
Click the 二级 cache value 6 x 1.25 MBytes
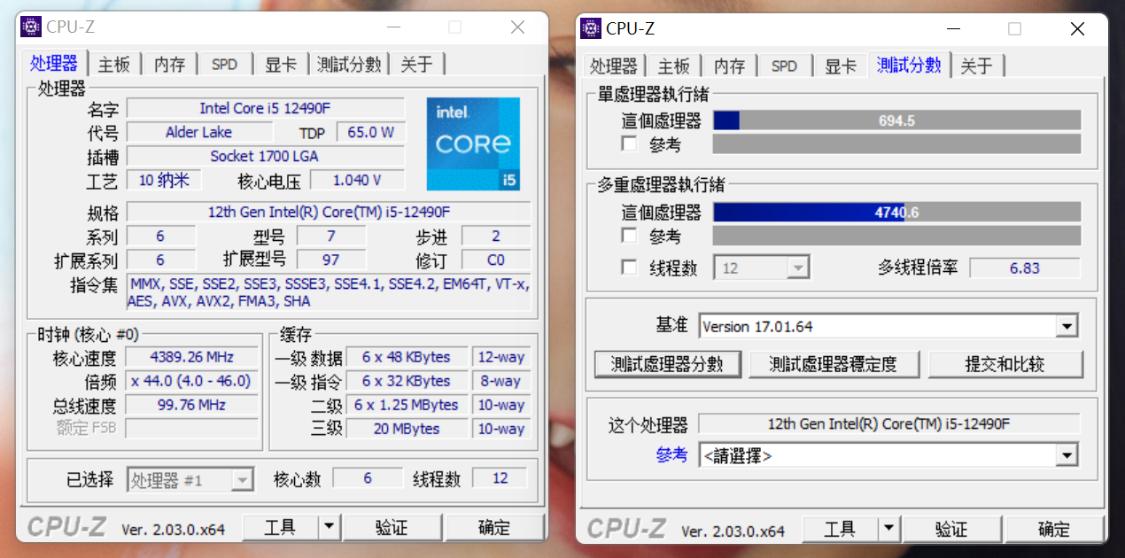click(406, 405)
